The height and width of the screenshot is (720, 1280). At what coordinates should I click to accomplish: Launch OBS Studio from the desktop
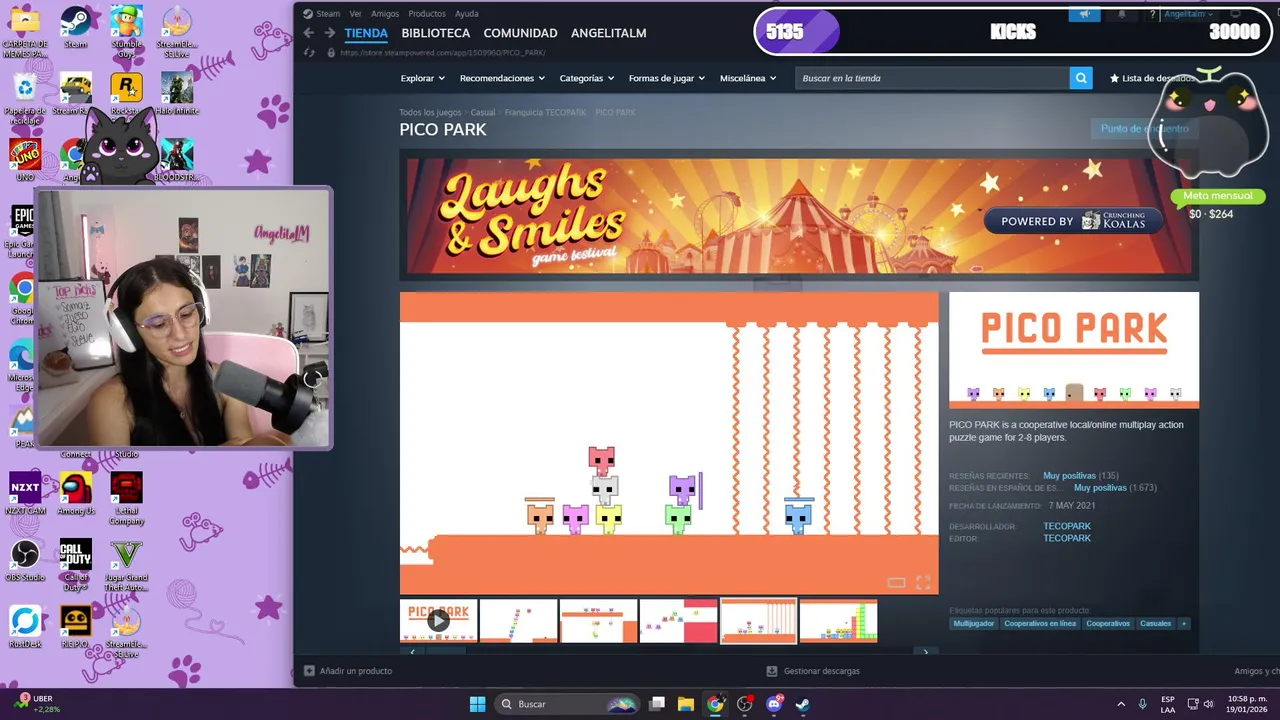coord(25,560)
